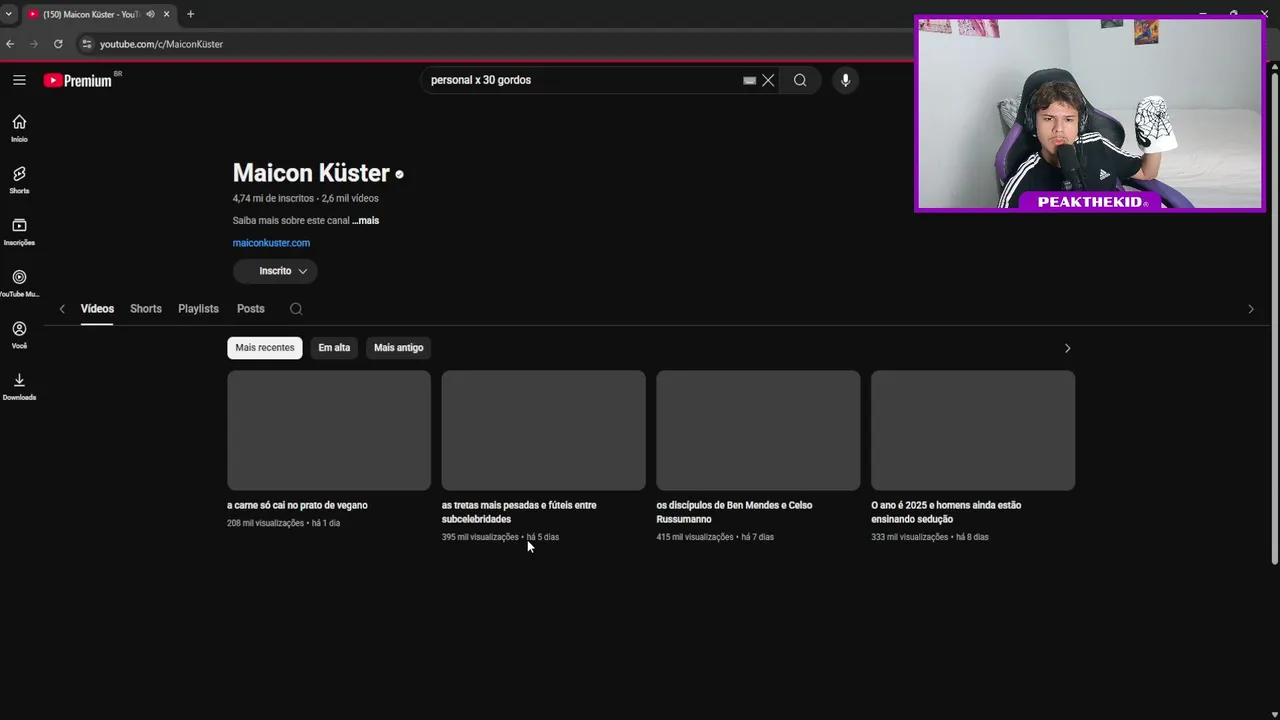Reload the page
This screenshot has height=720, width=1280.
tap(58, 44)
